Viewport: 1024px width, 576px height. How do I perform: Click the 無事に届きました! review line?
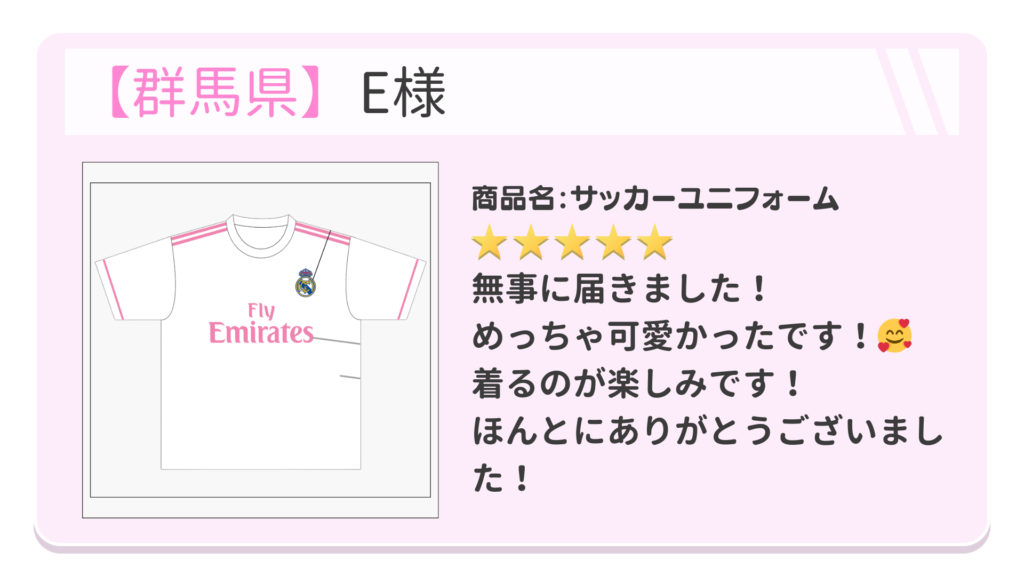click(619, 289)
